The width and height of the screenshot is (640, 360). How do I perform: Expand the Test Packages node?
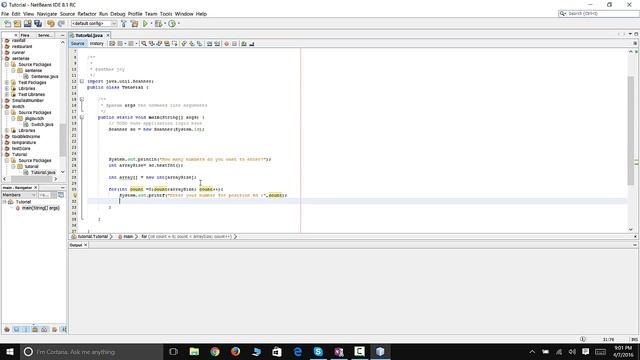7,82
